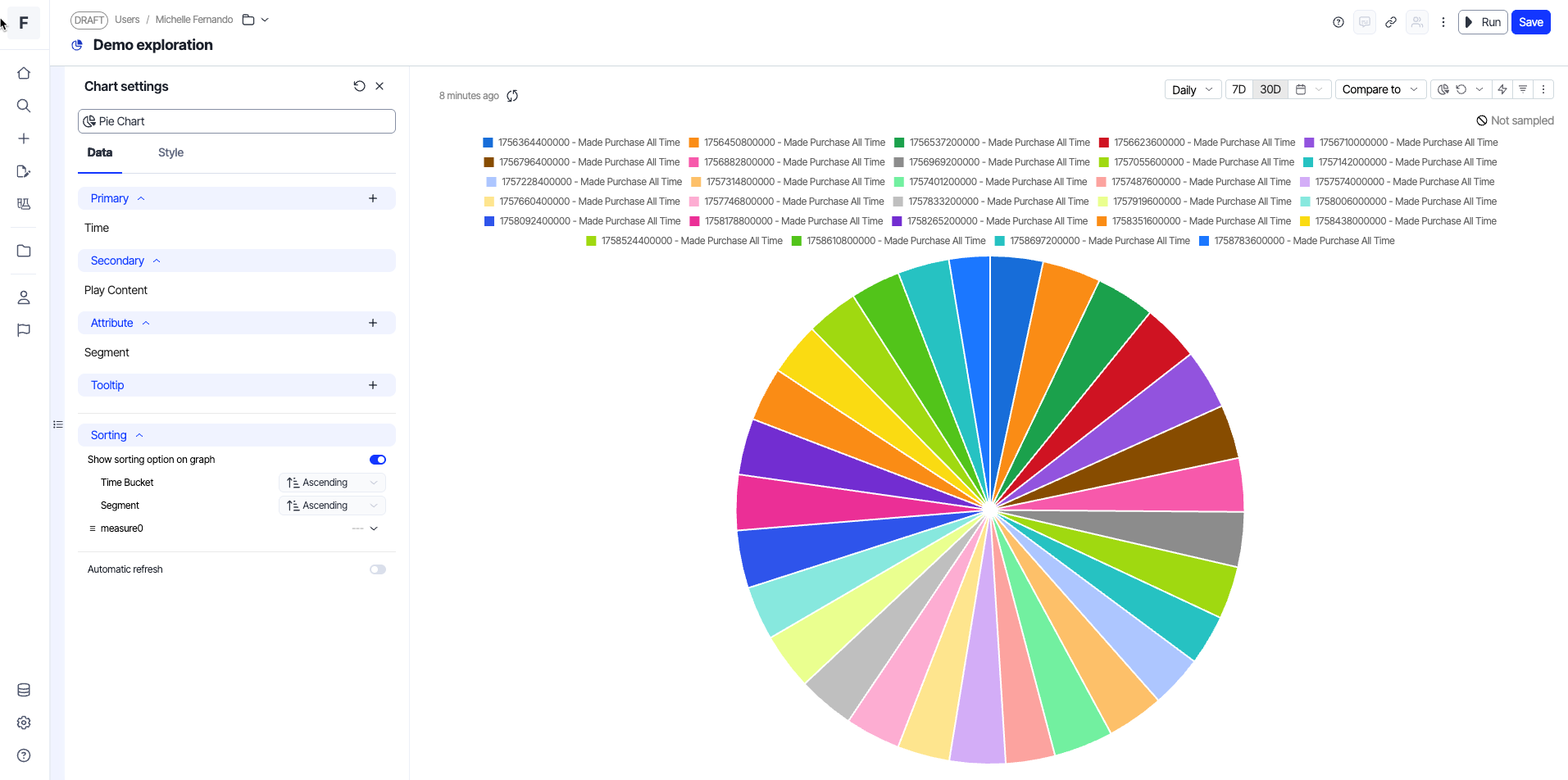Image resolution: width=1568 pixels, height=780 pixels.
Task: Refresh data next to '8 minutes ago'
Action: click(x=512, y=96)
